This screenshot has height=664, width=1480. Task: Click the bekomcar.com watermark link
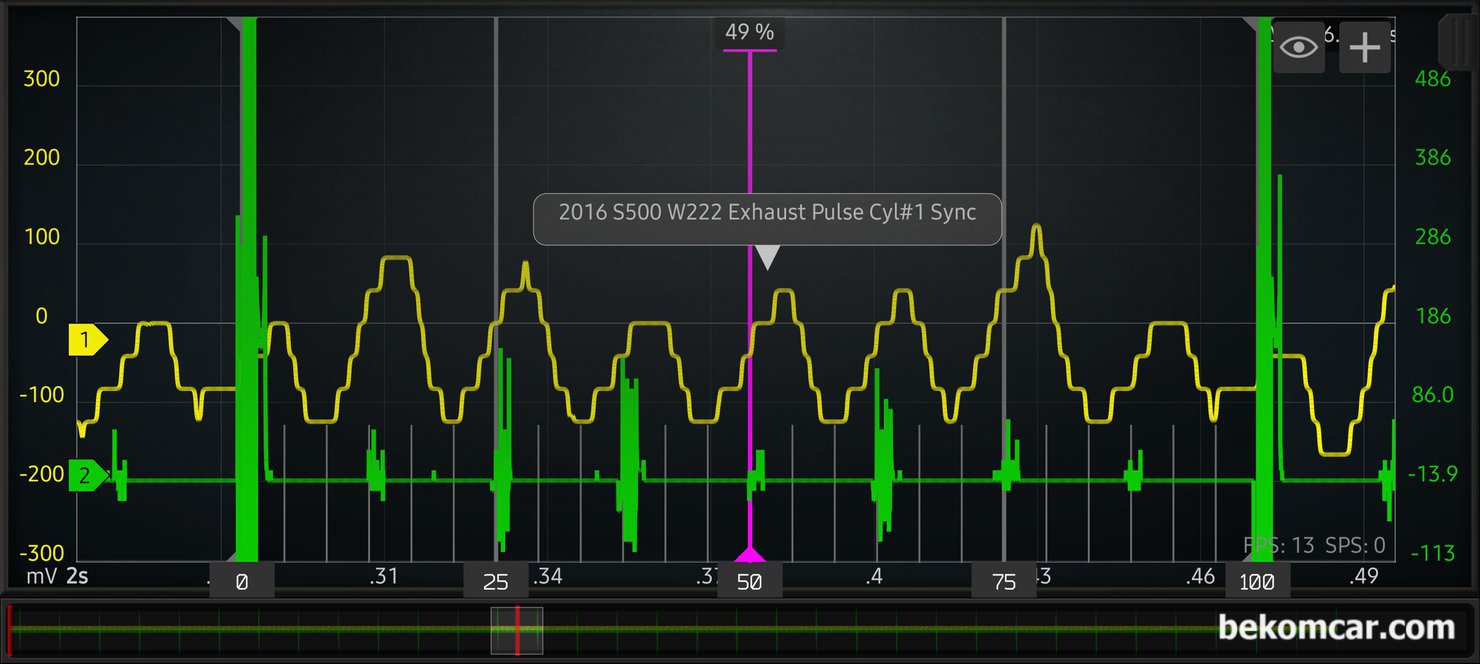click(x=1336, y=628)
